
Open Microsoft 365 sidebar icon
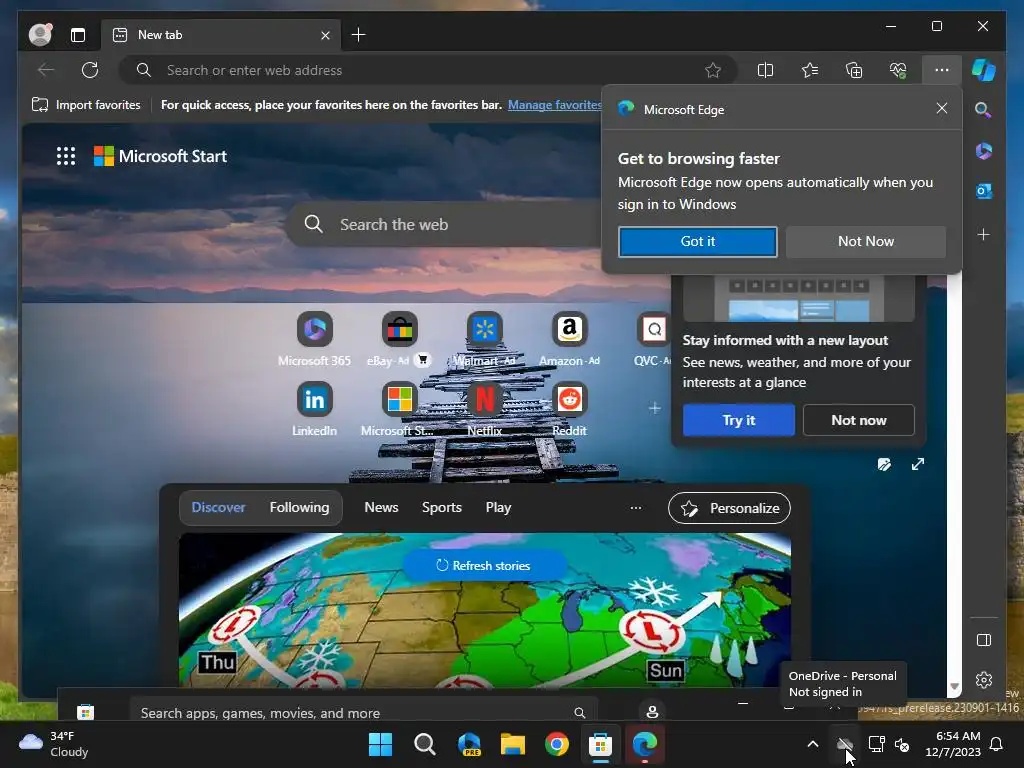pos(984,151)
